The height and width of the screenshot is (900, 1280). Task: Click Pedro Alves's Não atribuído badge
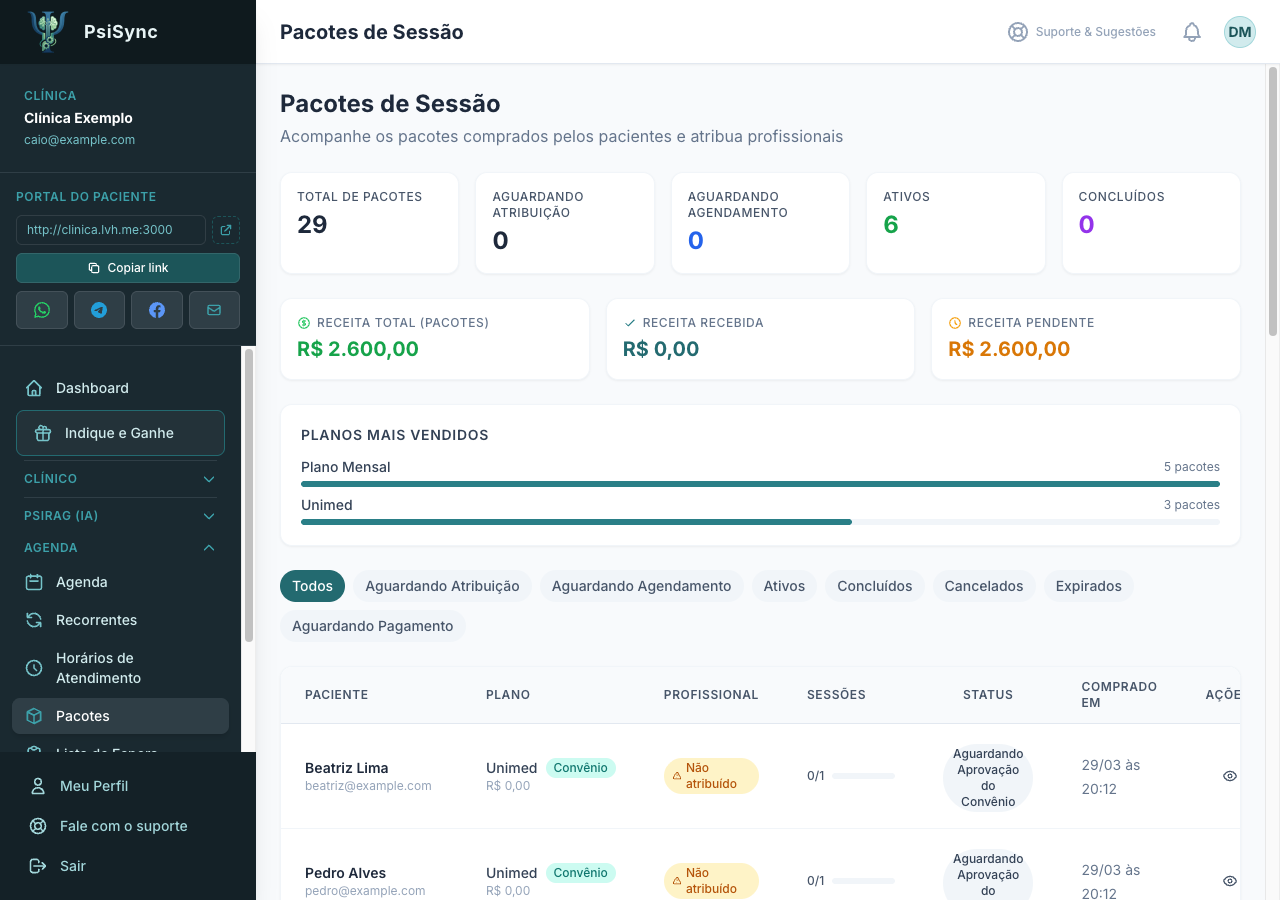click(x=711, y=881)
